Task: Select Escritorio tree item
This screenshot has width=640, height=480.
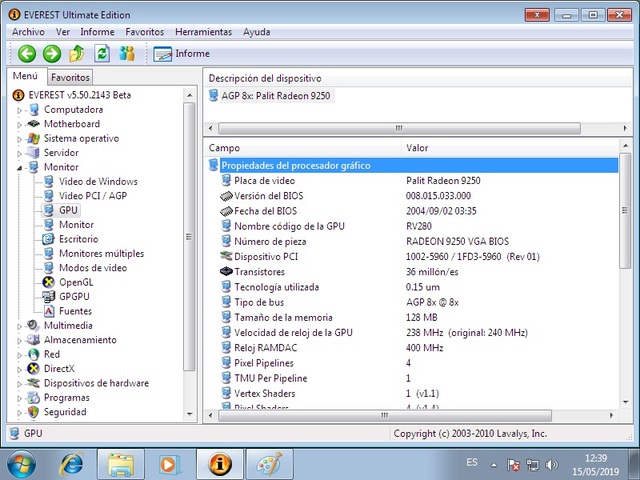Action: [x=78, y=239]
